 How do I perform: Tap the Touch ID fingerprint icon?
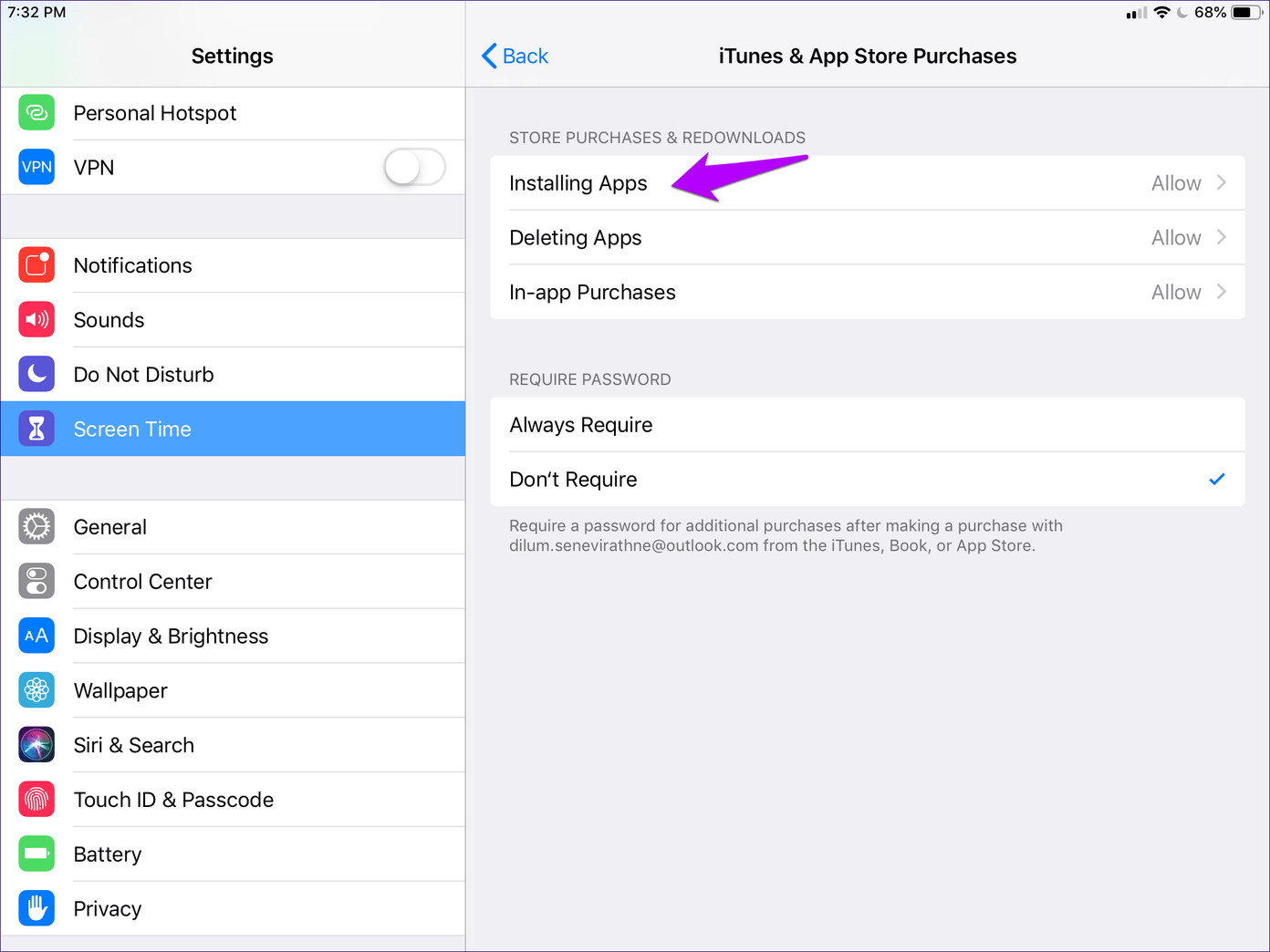point(36,800)
